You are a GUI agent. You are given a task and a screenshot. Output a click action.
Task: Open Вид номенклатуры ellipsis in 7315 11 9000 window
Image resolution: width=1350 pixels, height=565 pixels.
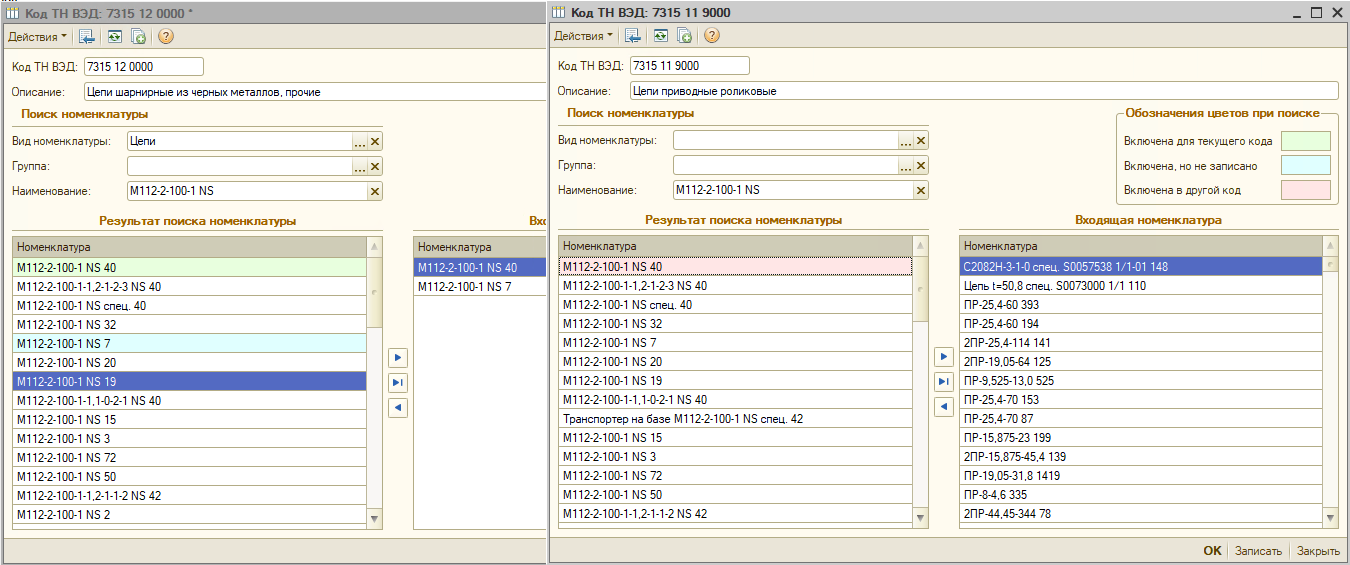pyautogui.click(x=906, y=141)
